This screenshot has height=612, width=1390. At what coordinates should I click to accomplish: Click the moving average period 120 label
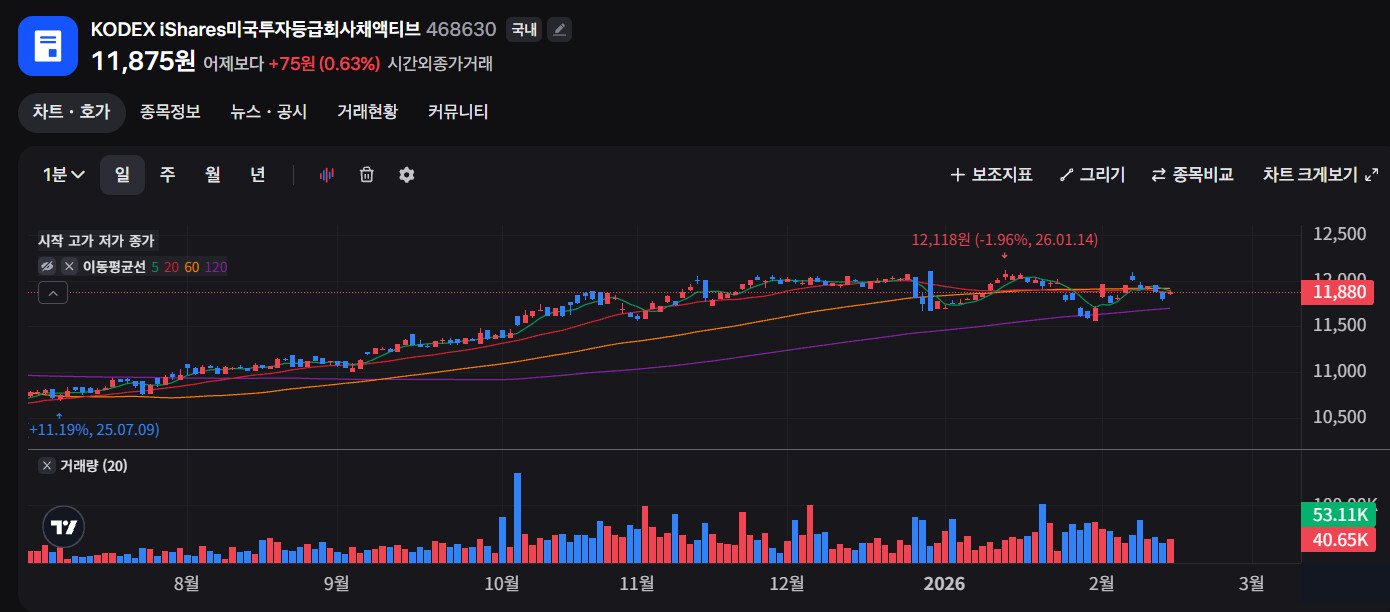tap(215, 266)
